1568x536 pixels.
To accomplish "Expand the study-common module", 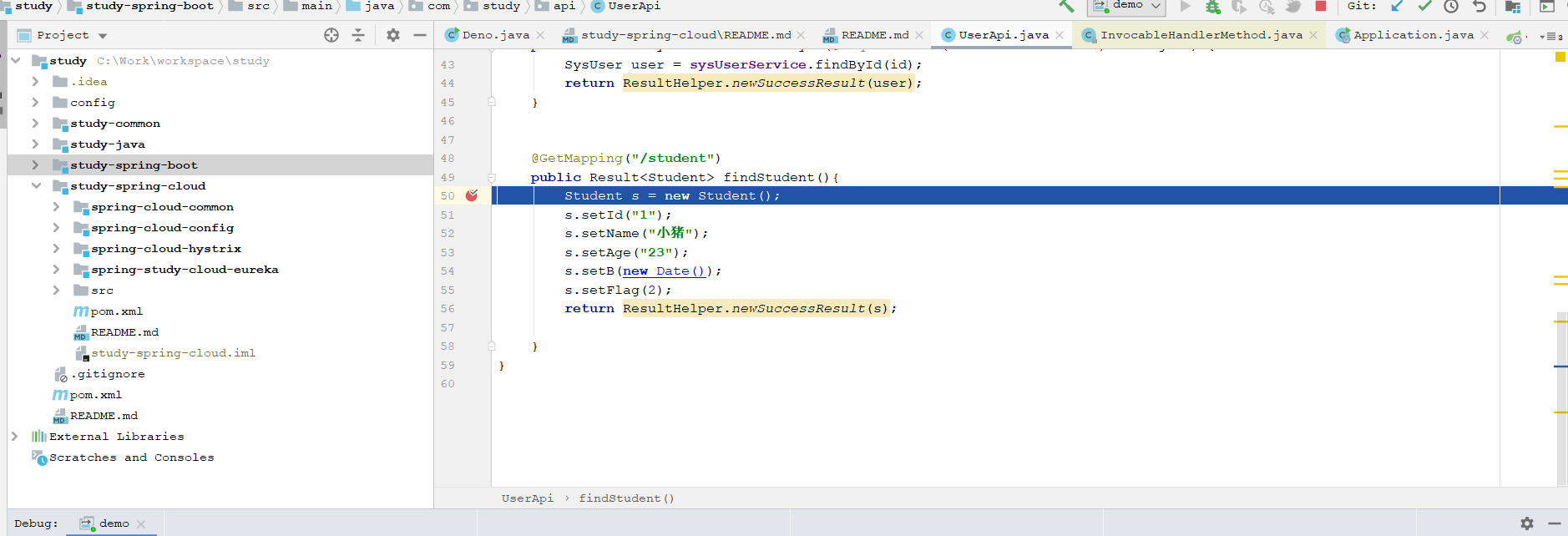I will [35, 123].
